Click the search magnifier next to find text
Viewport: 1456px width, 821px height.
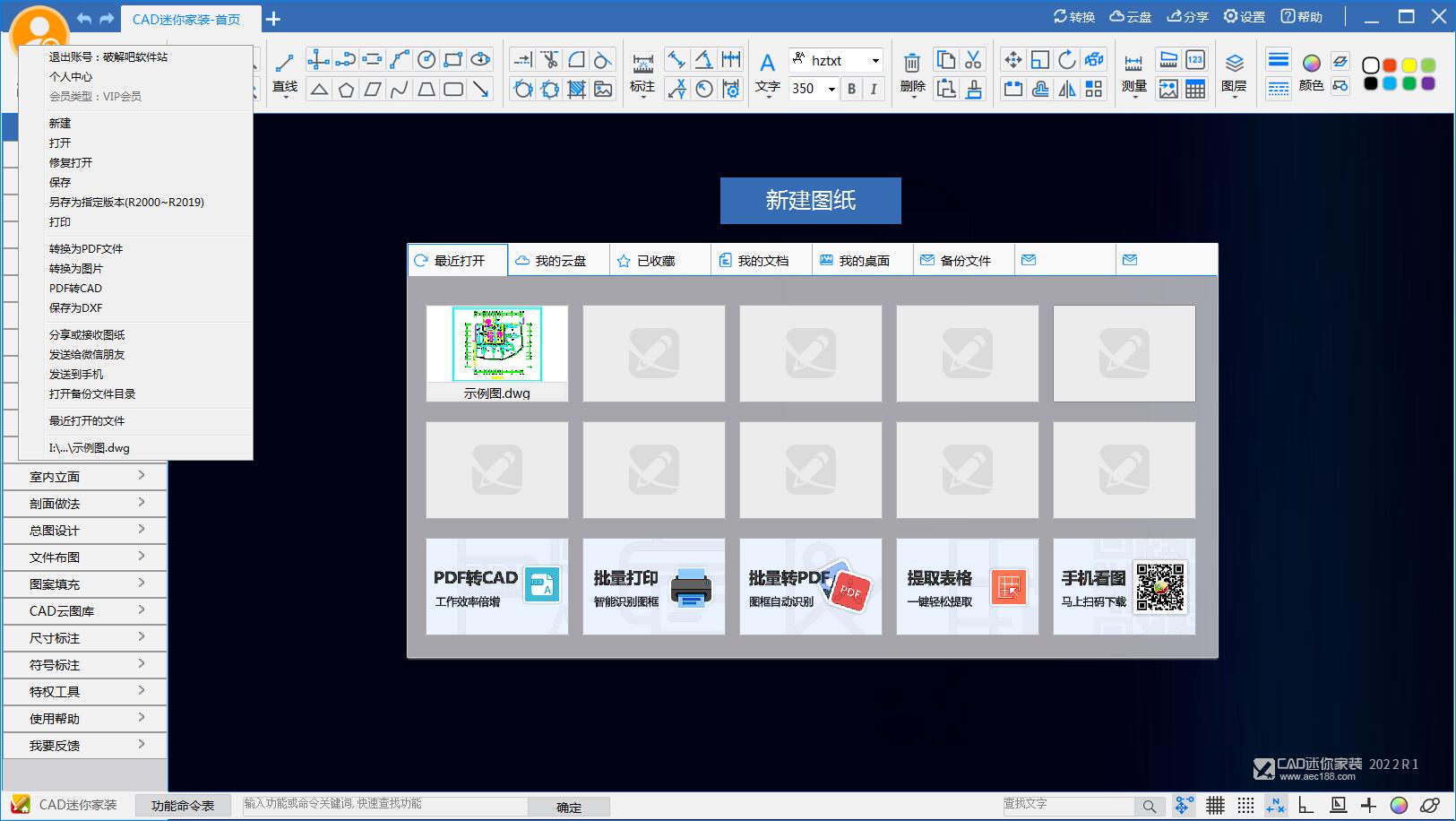(1149, 806)
